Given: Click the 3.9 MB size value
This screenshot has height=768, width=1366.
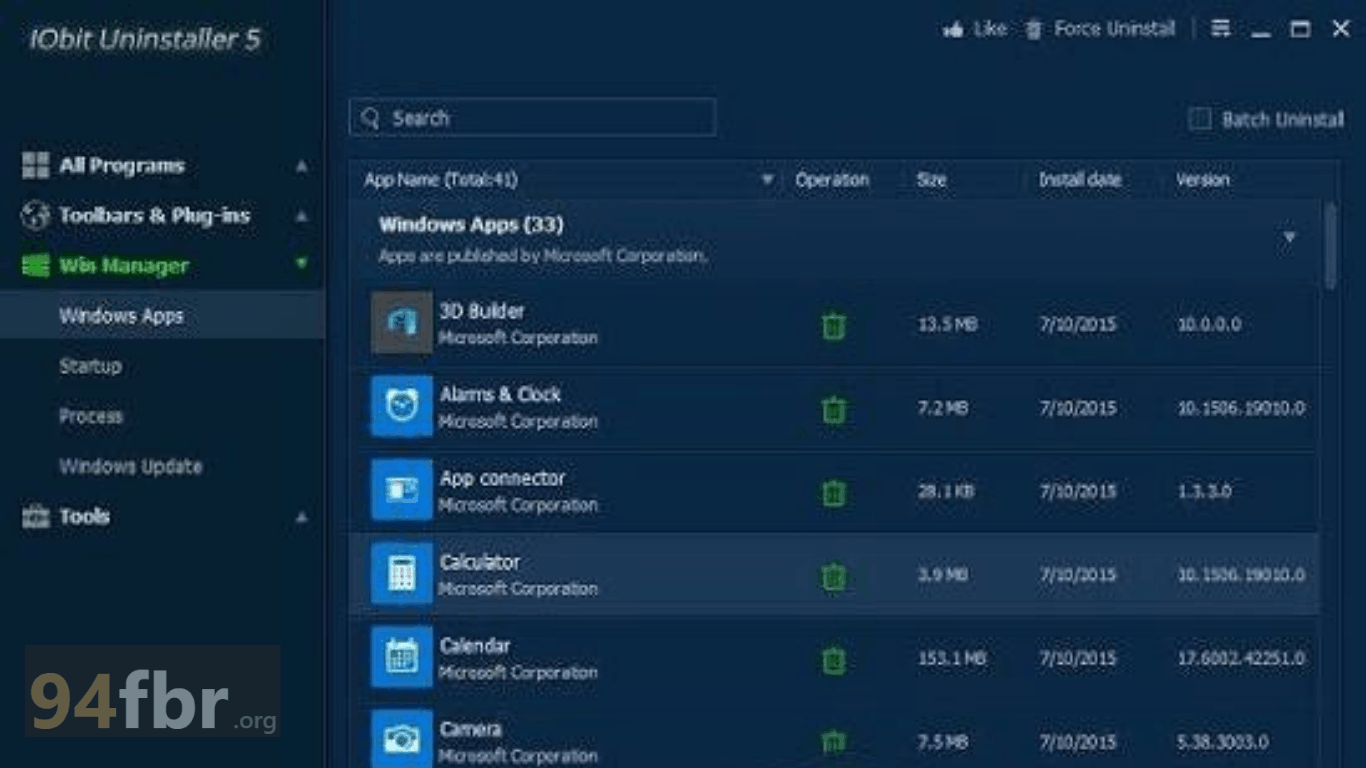Looking at the screenshot, I should point(943,576).
